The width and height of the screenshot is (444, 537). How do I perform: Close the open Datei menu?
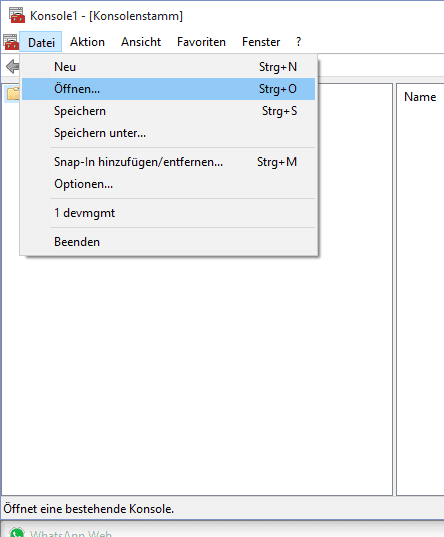(x=41, y=42)
